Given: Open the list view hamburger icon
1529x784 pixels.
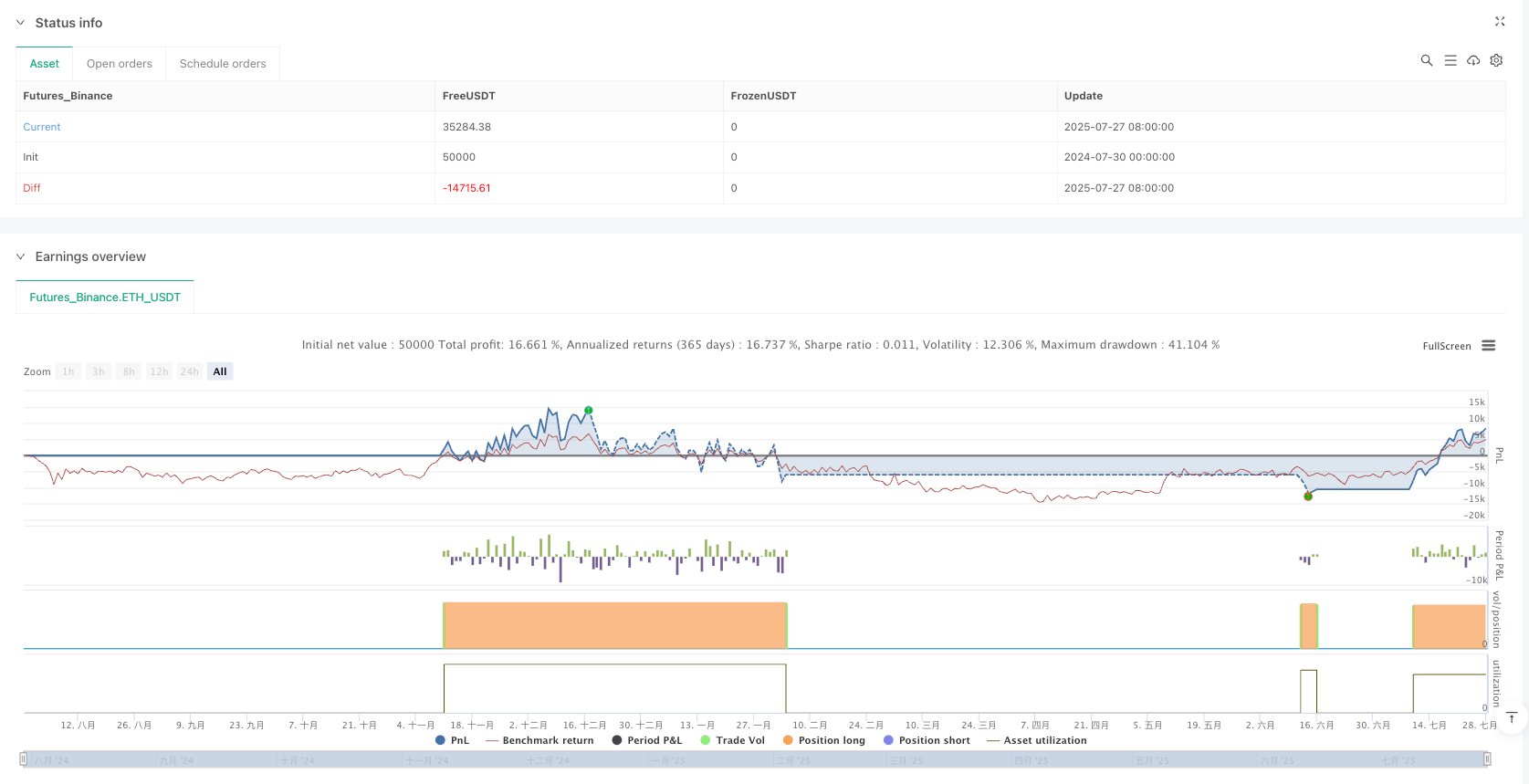Looking at the screenshot, I should pos(1450,60).
